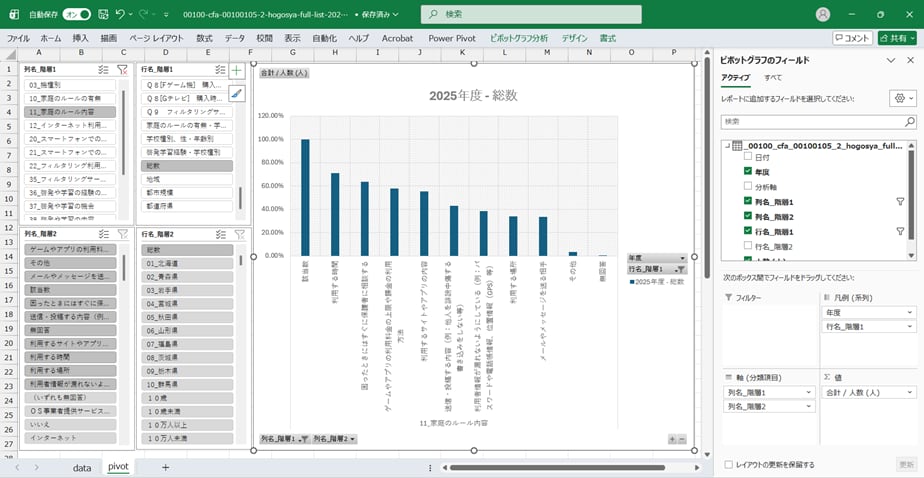Expand 合計 / 人数 (人) value field dropdown
The height and width of the screenshot is (478, 924).
click(910, 392)
